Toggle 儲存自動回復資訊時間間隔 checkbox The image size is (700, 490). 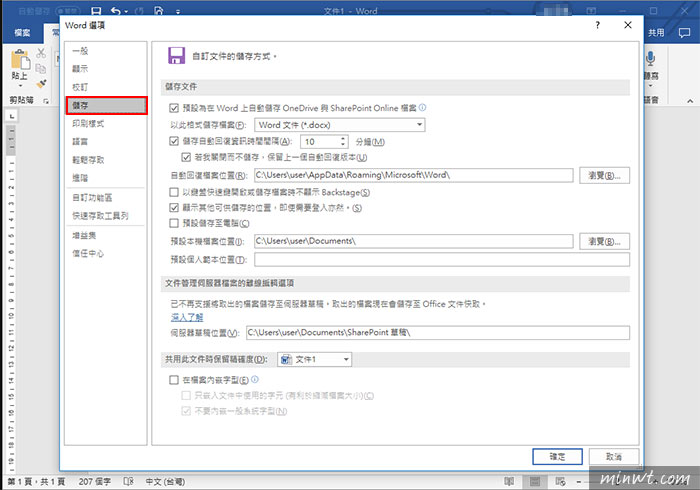pyautogui.click(x=174, y=141)
